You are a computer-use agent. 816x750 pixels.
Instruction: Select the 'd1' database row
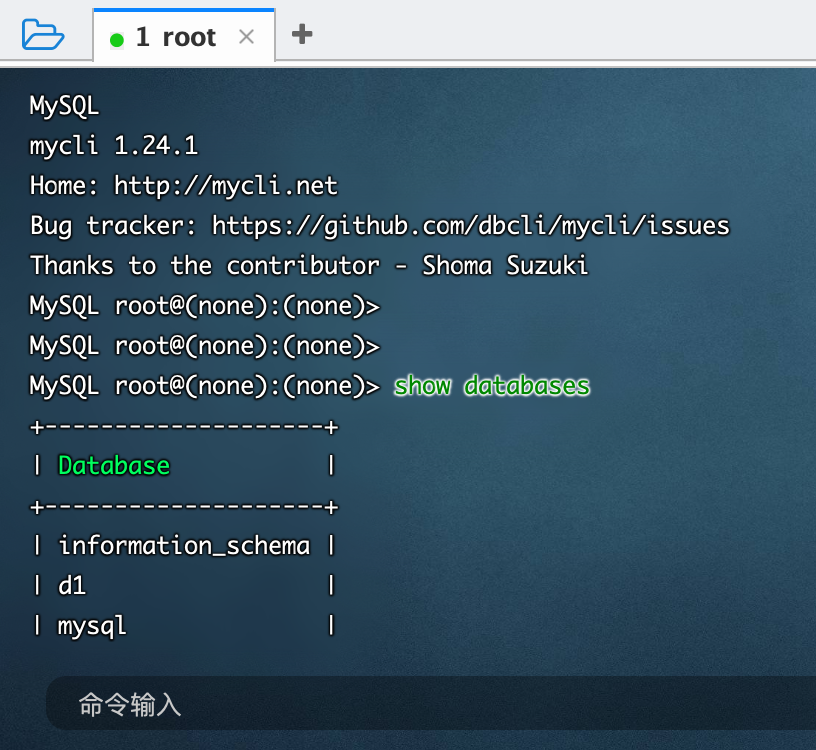click(x=184, y=586)
